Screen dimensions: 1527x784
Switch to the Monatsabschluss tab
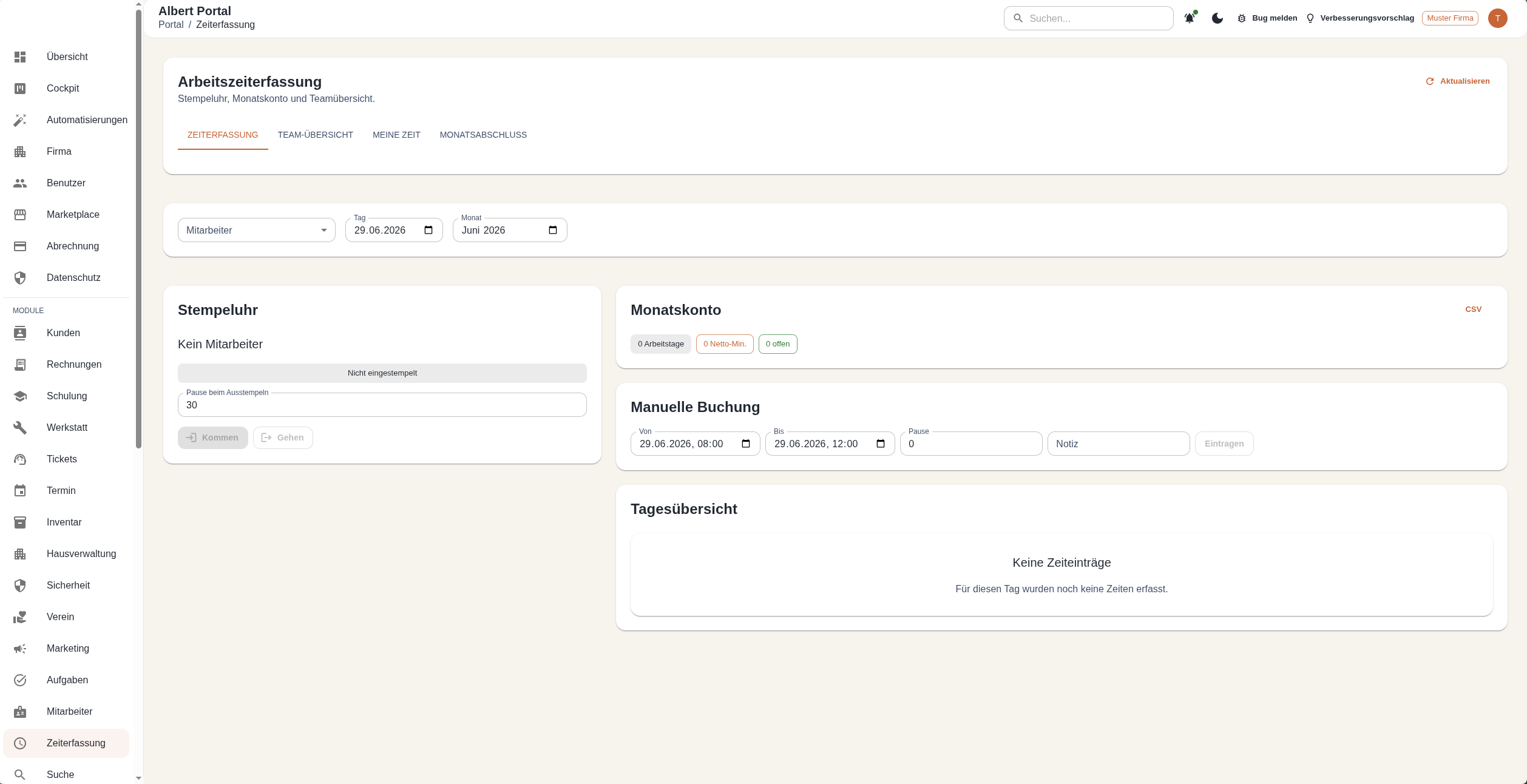tap(483, 135)
